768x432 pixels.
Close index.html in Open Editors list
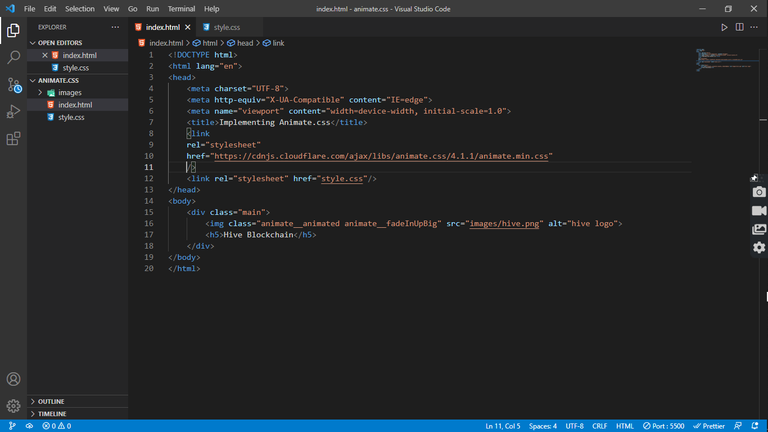coord(45,55)
